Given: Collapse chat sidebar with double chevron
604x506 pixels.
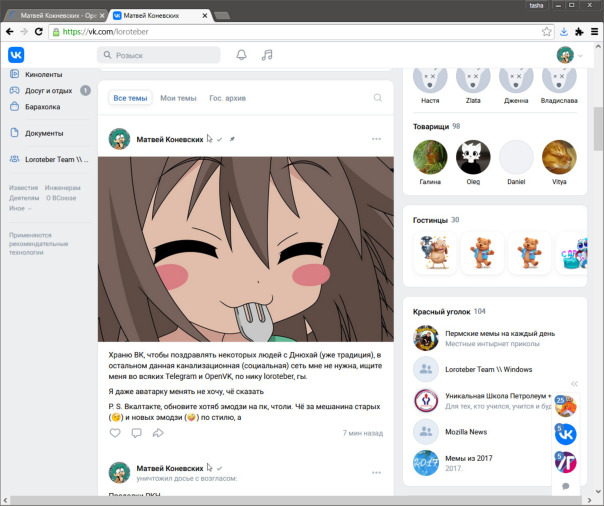Looking at the screenshot, I should click(574, 384).
